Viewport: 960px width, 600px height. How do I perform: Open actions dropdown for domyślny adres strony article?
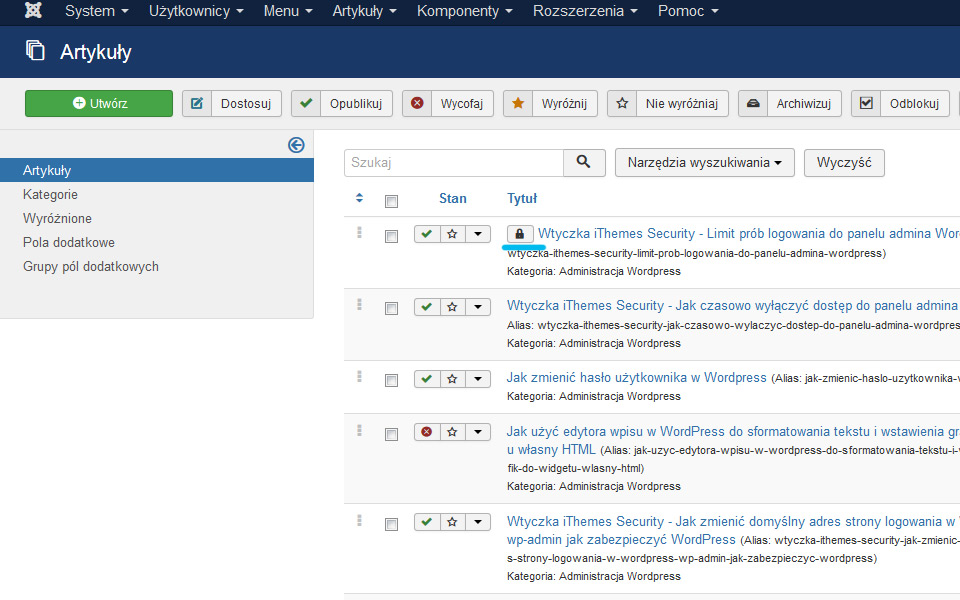[478, 522]
